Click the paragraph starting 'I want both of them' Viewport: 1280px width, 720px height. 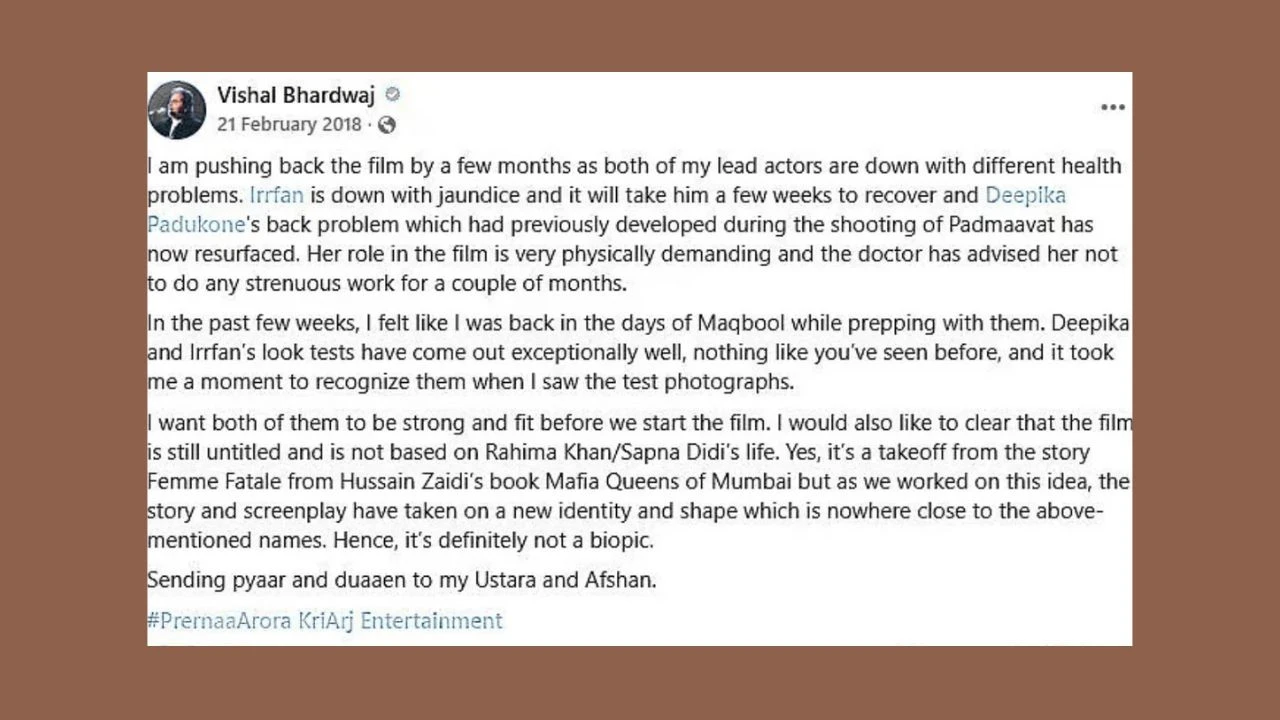(x=638, y=481)
